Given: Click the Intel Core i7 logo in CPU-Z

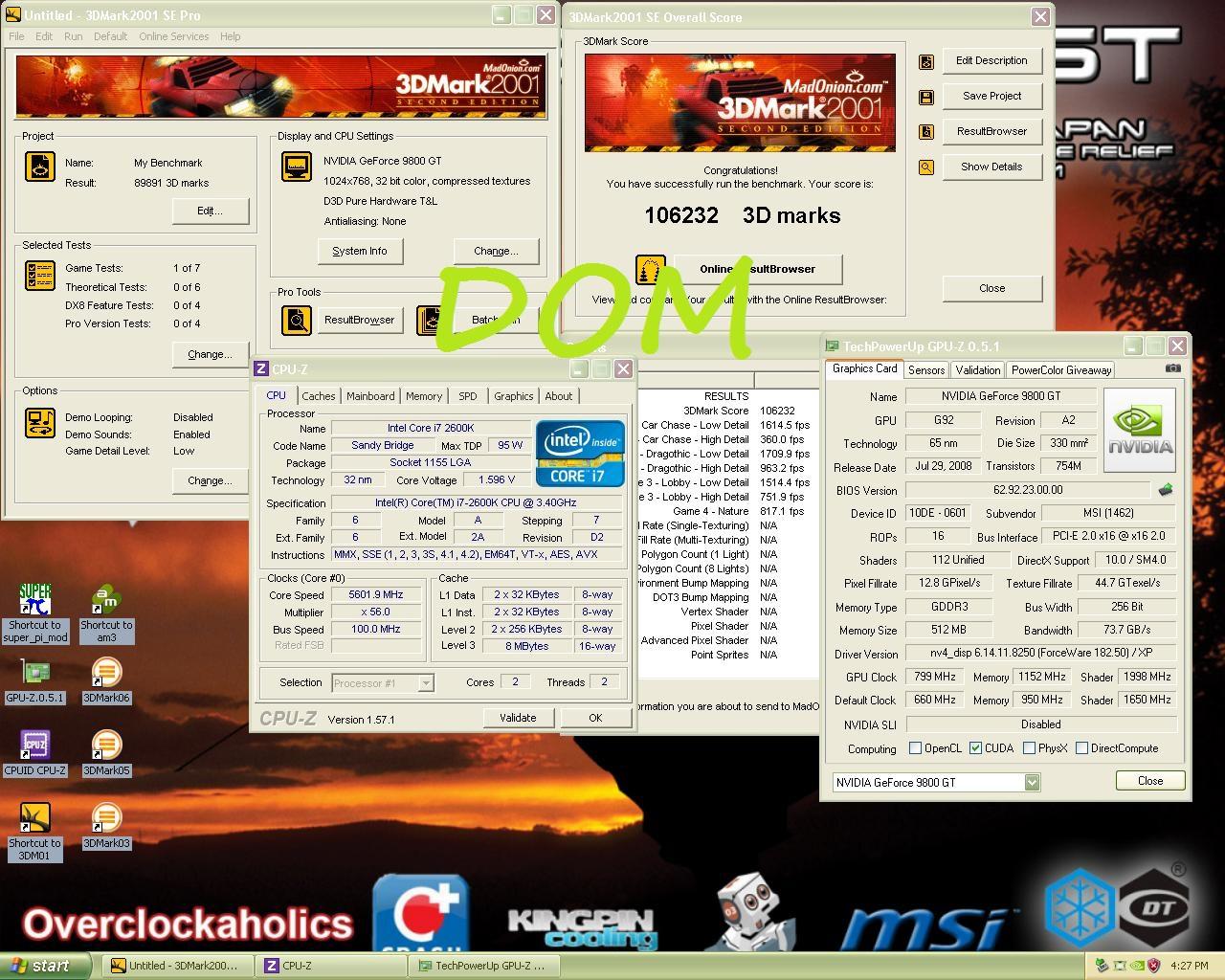Looking at the screenshot, I should tap(580, 453).
